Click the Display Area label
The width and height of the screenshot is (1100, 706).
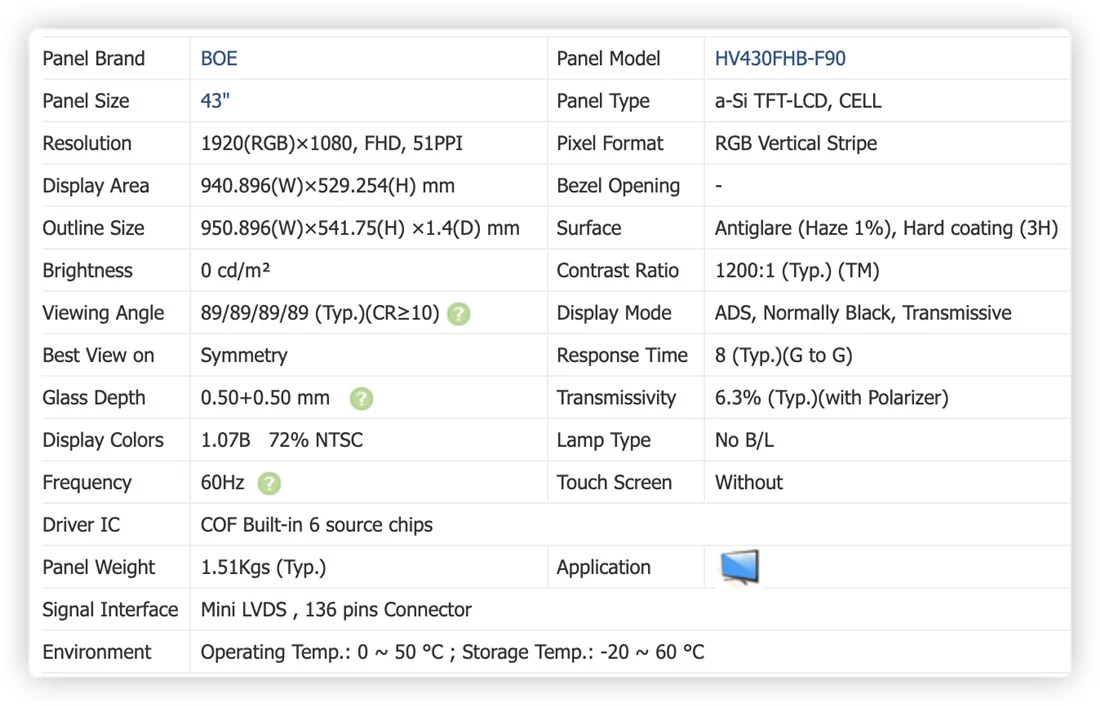click(x=95, y=185)
